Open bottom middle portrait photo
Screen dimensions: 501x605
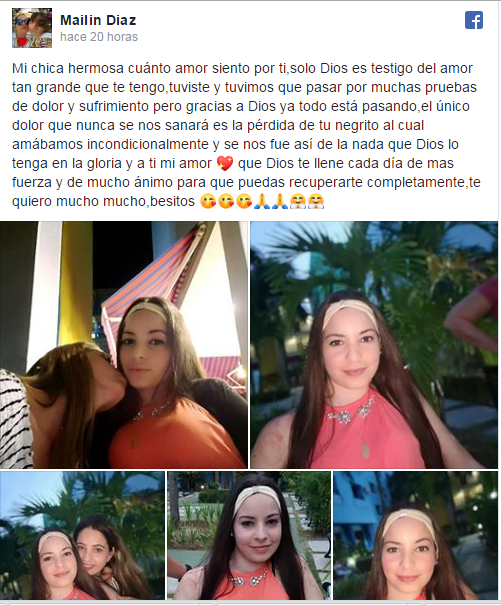coord(249,535)
